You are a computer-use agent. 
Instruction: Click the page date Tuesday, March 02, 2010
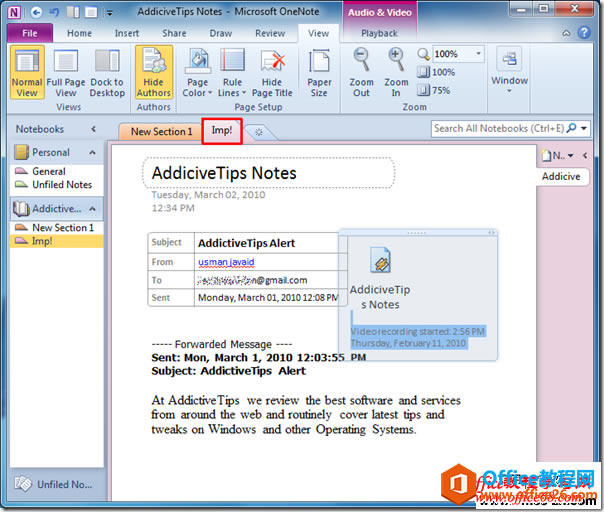208,195
